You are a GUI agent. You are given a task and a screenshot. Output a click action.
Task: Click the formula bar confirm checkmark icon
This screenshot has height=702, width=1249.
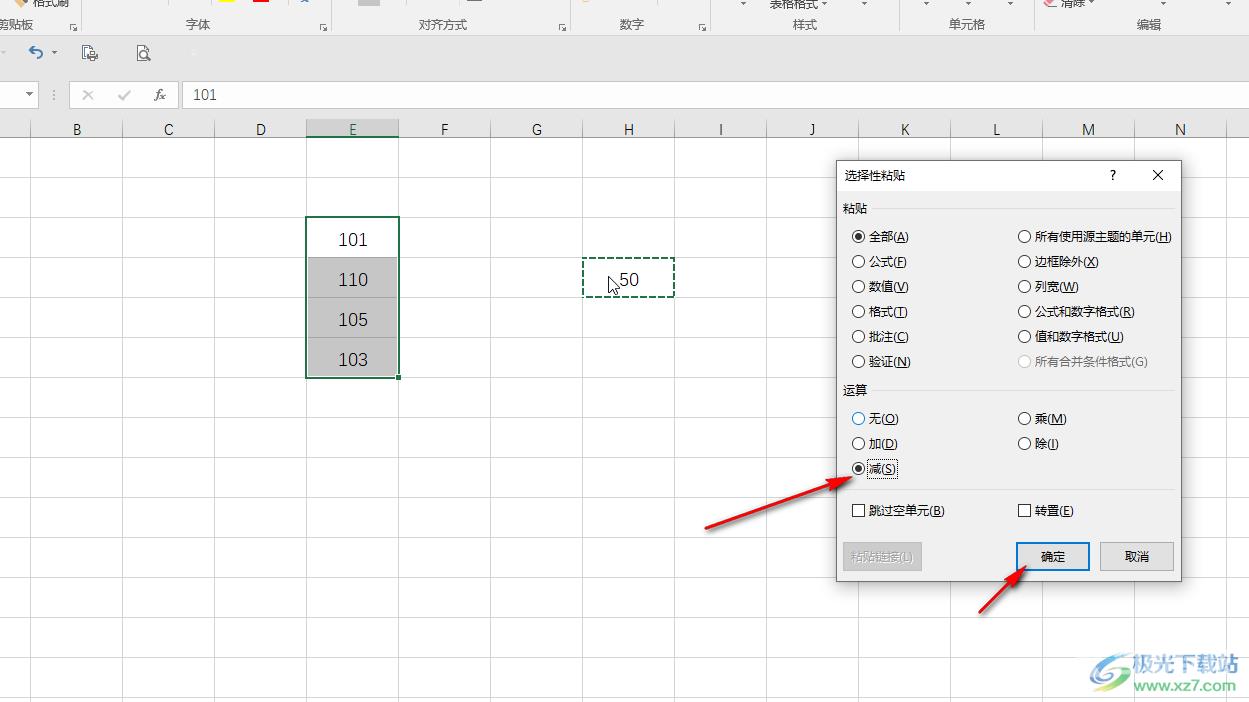point(124,95)
